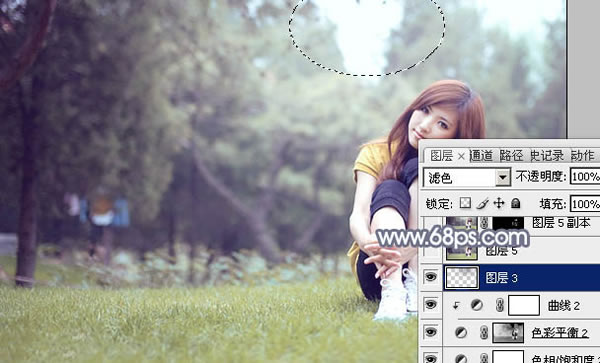Click the 填充 fill value field

585,203
